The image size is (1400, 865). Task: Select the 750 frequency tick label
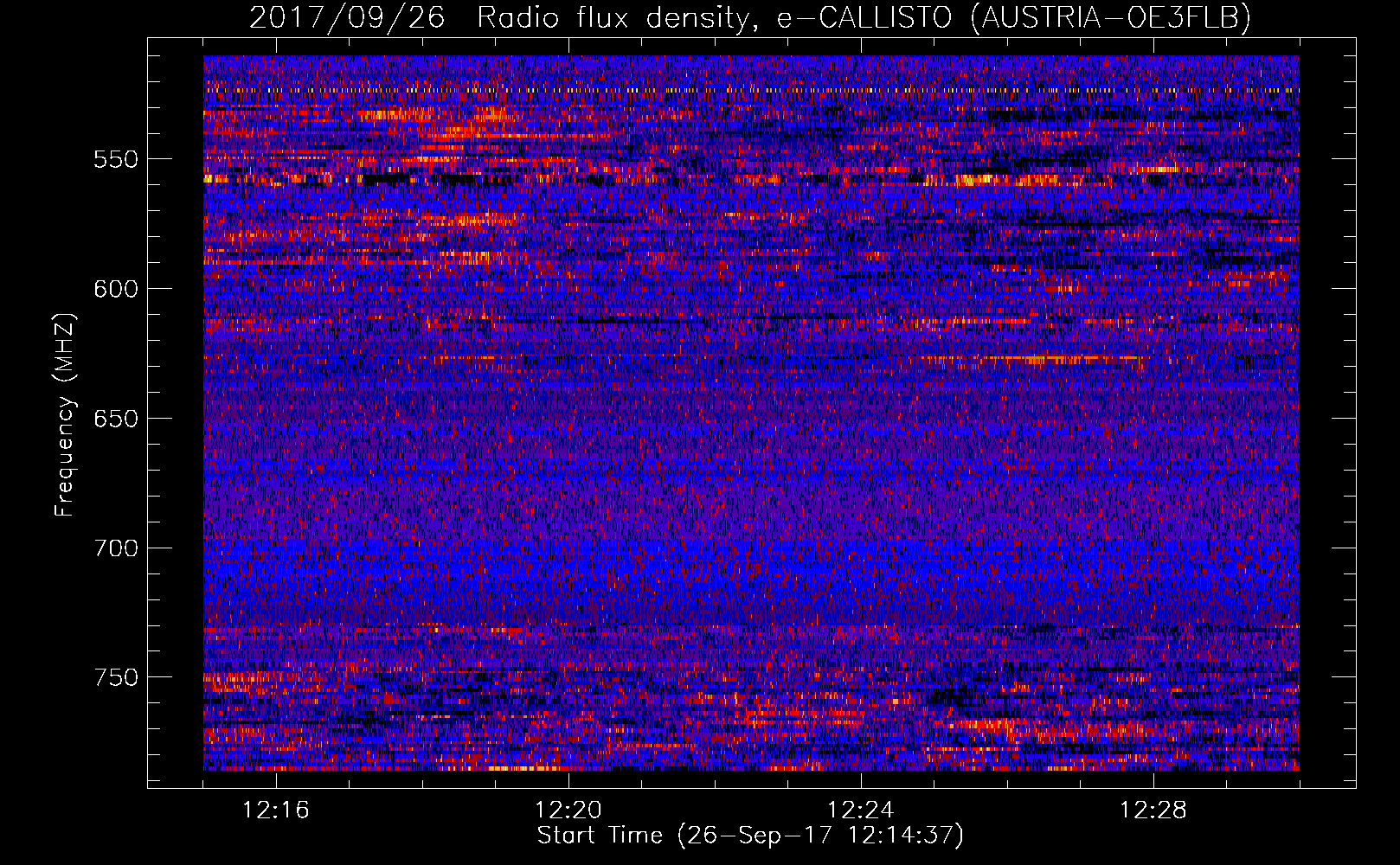click(116, 677)
